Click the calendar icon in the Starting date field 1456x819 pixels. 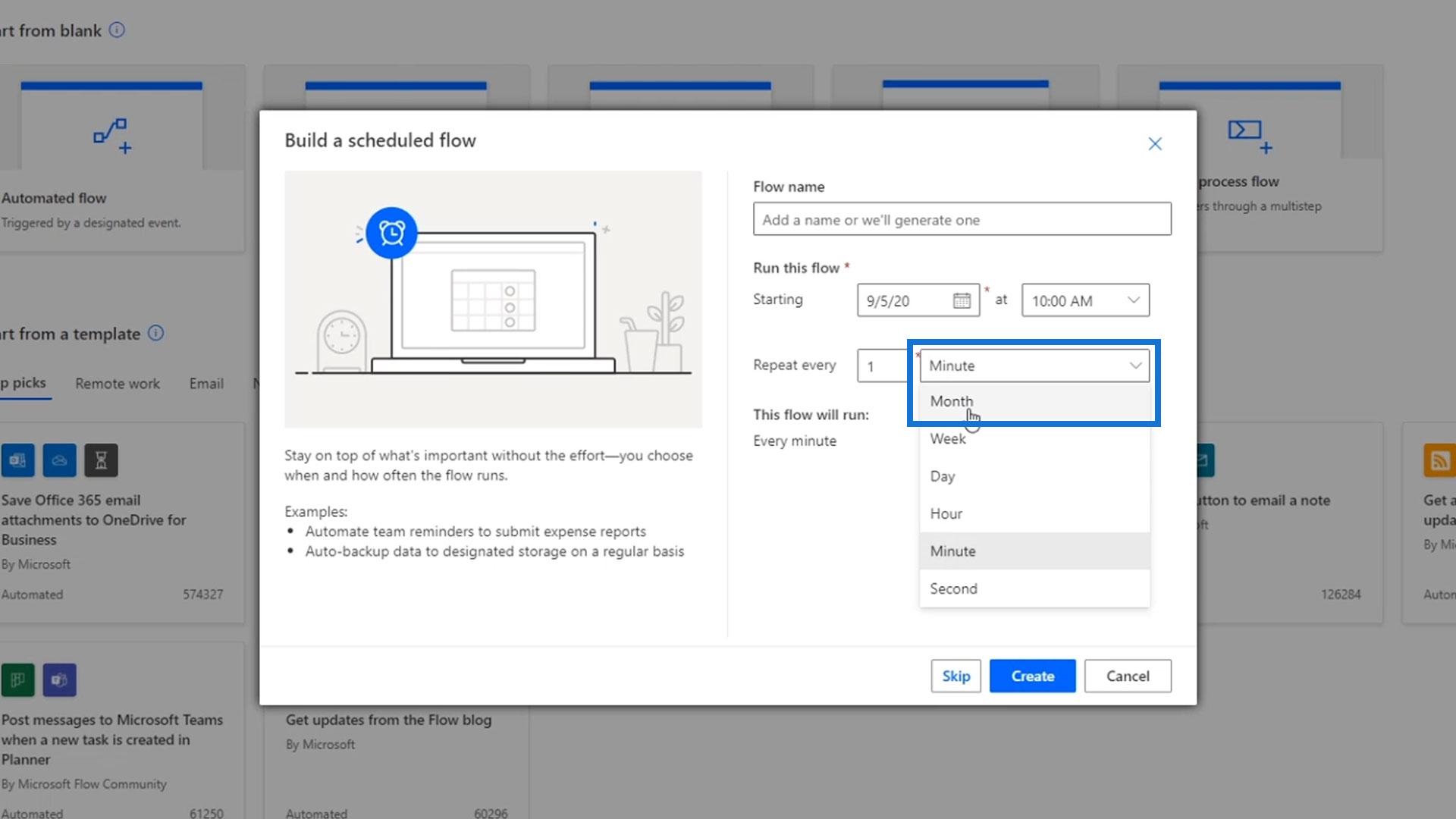coord(962,301)
